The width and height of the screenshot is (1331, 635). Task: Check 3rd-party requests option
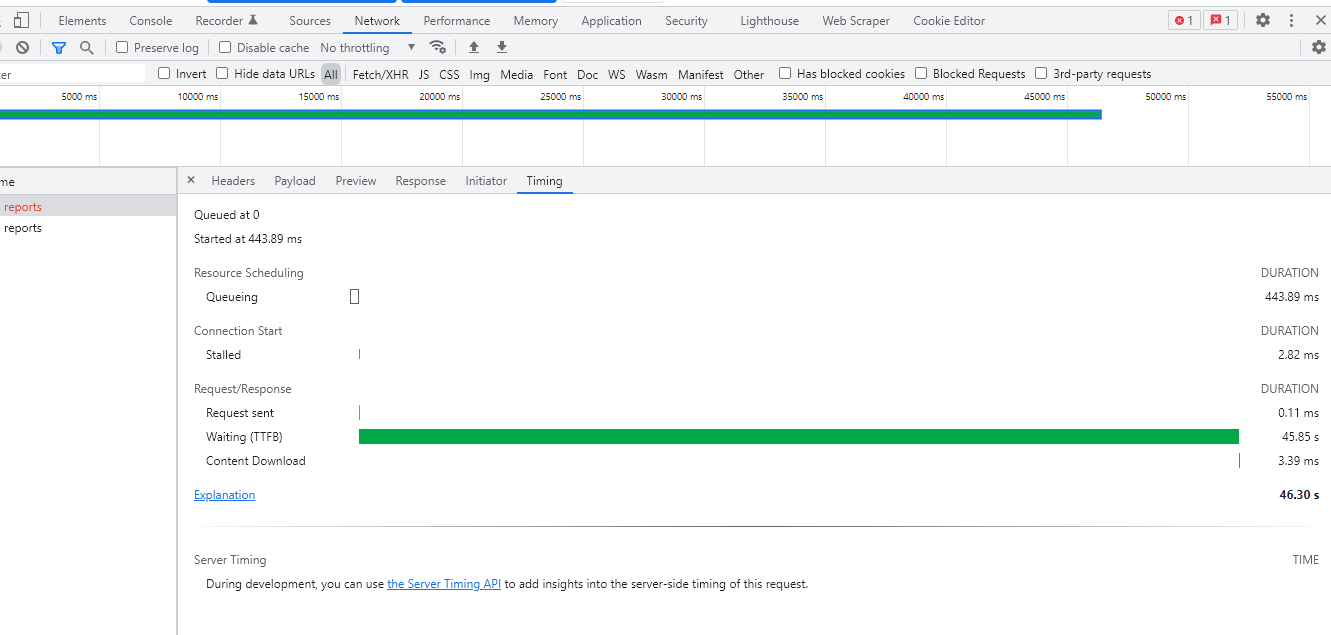click(1041, 73)
